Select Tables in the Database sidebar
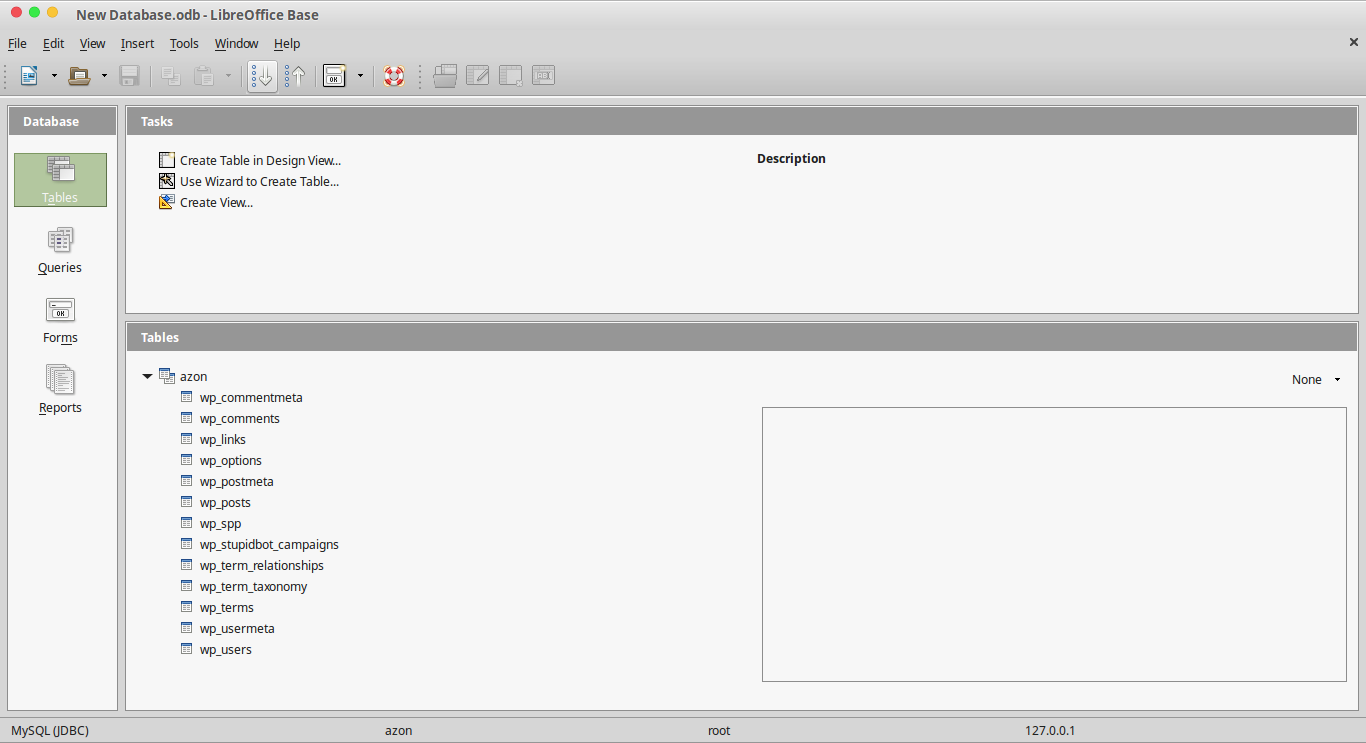This screenshot has height=743, width=1366. click(60, 180)
